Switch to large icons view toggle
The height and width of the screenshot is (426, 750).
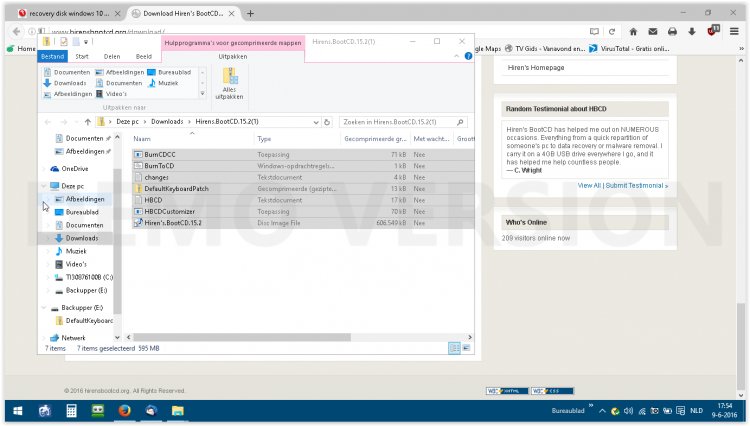tap(467, 348)
